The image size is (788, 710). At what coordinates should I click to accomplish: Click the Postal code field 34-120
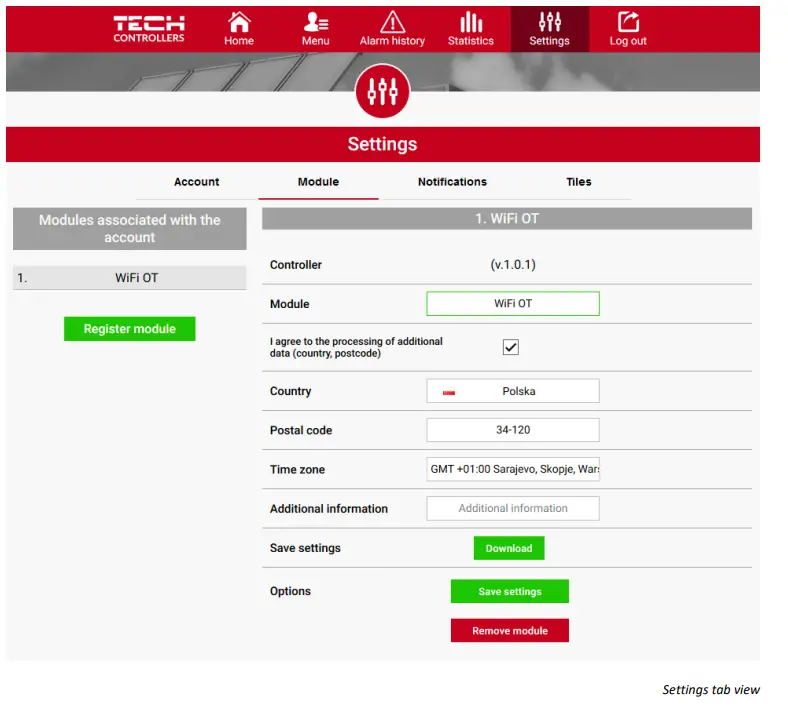tap(513, 430)
